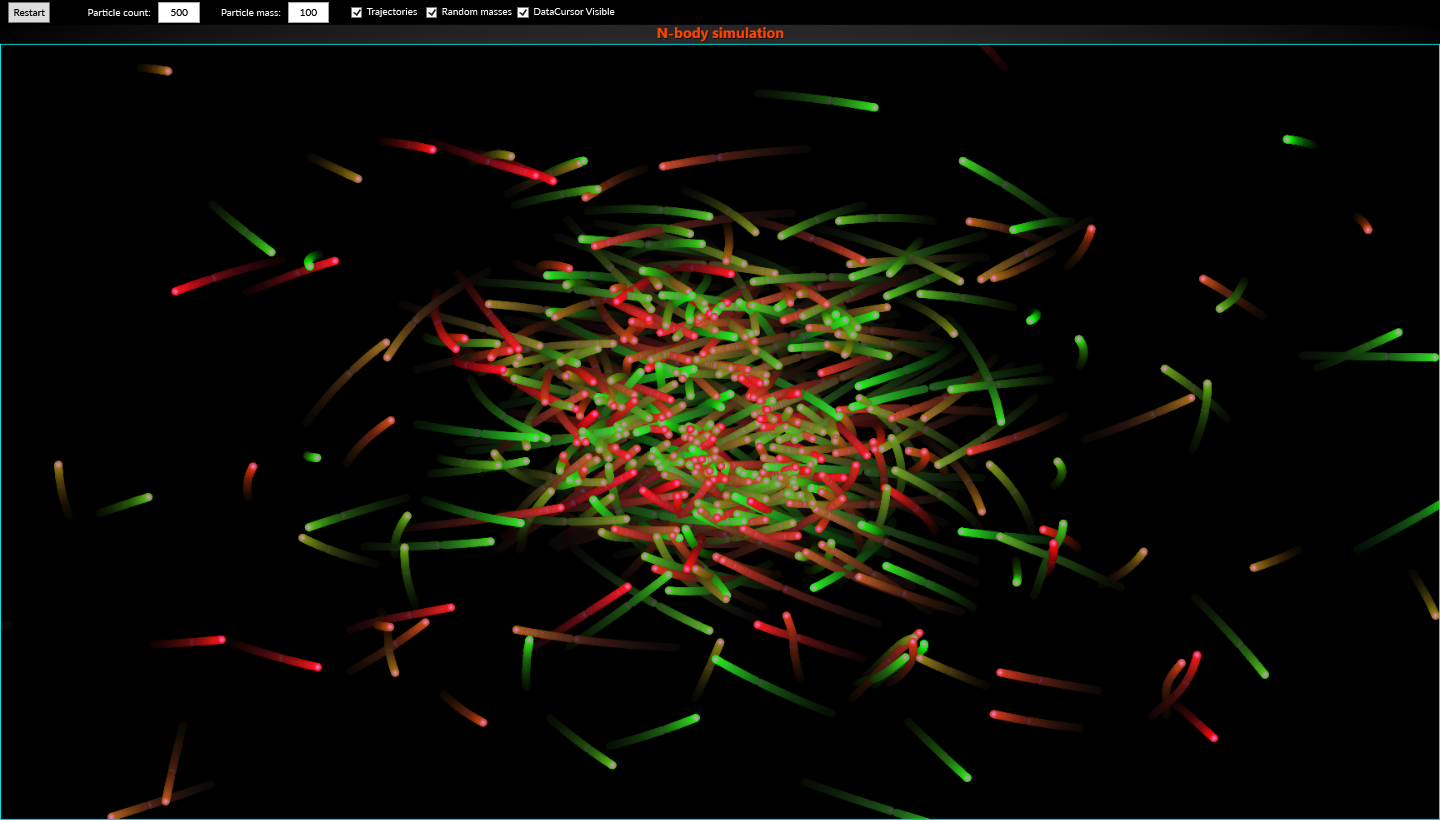Image resolution: width=1440 pixels, height=820 pixels.
Task: Focus the Particle mass input field
Action: tap(308, 13)
